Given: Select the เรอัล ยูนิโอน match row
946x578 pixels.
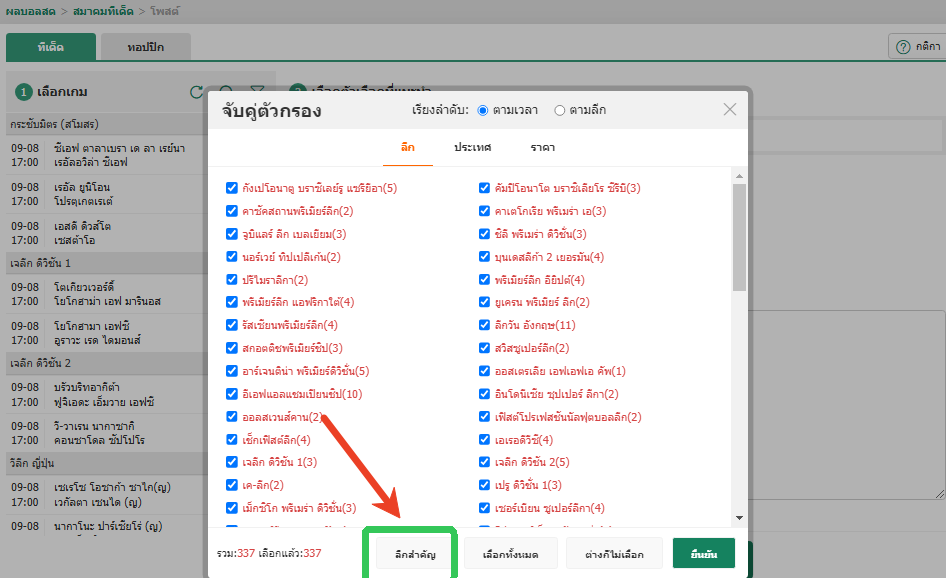Looking at the screenshot, I should click(107, 194).
